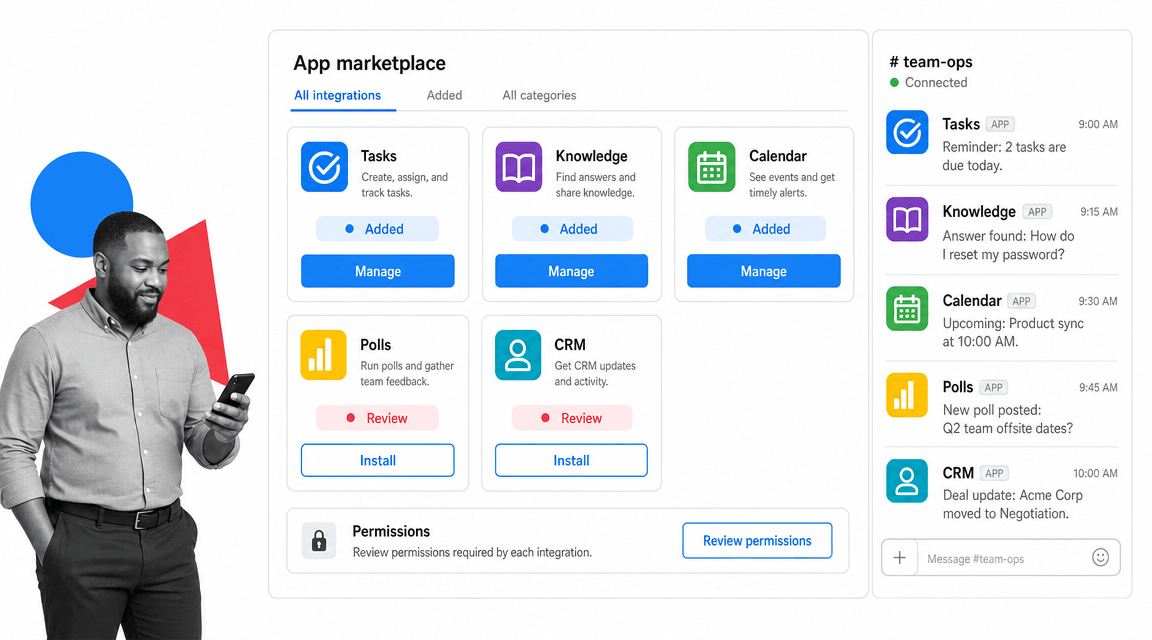Click the Added status badge on Calendar
This screenshot has height=640, width=1152.
click(765, 229)
